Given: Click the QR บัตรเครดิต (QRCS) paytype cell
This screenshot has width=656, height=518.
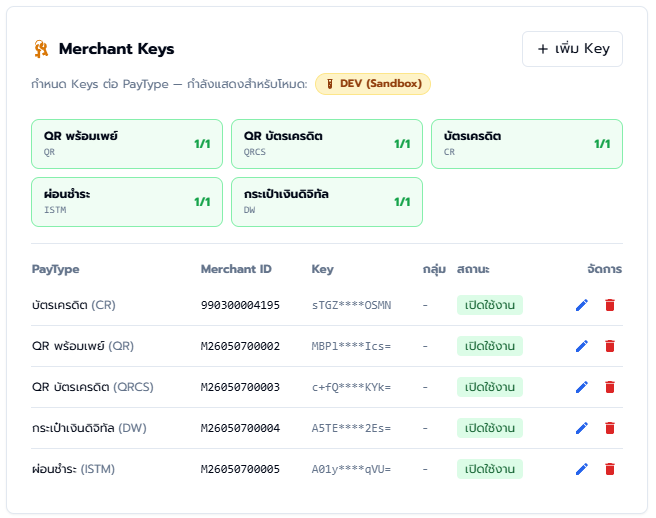Looking at the screenshot, I should [92, 387].
